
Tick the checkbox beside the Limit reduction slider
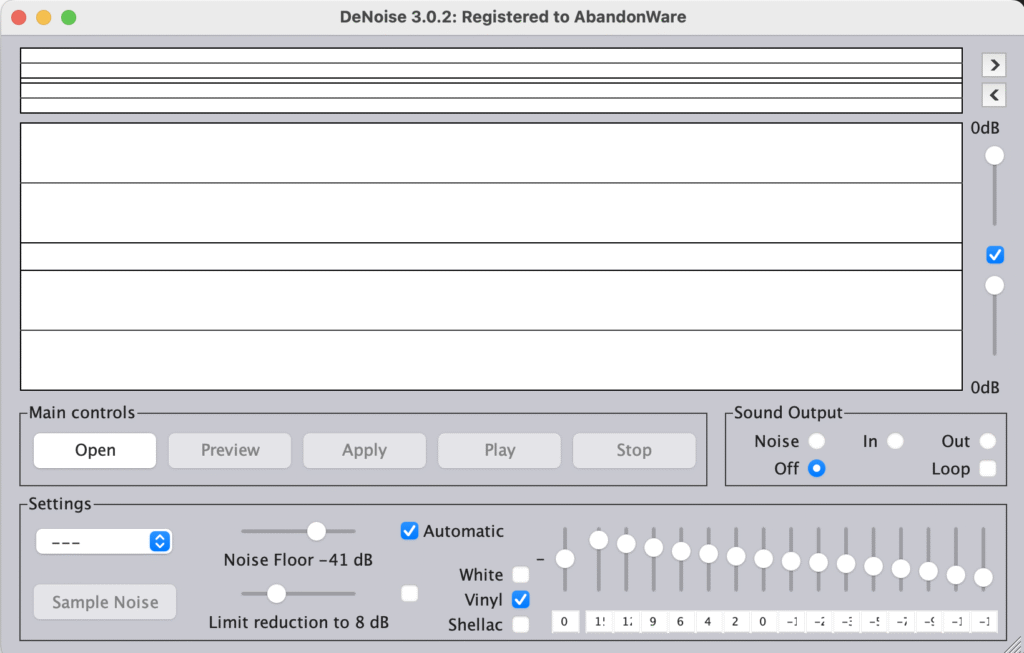(x=409, y=594)
